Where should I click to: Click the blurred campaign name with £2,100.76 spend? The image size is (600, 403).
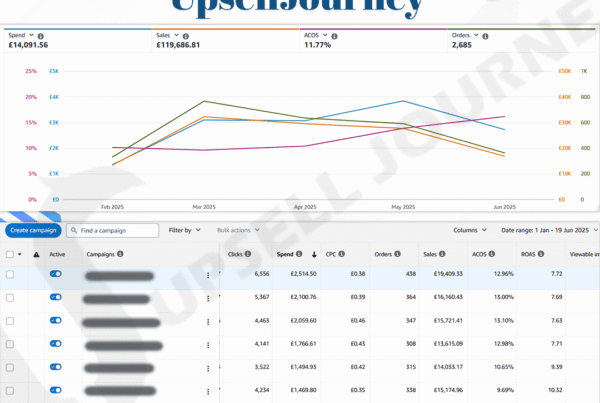[117, 299]
